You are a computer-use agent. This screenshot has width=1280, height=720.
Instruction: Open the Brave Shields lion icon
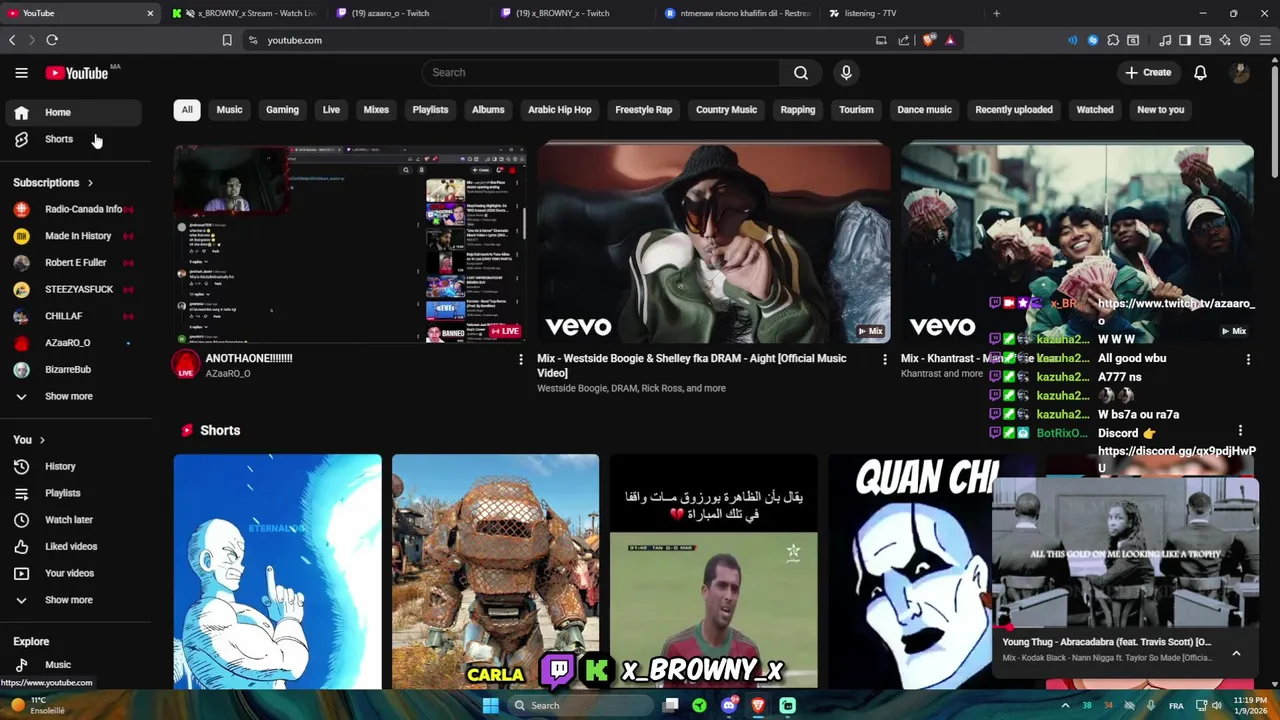(x=929, y=40)
